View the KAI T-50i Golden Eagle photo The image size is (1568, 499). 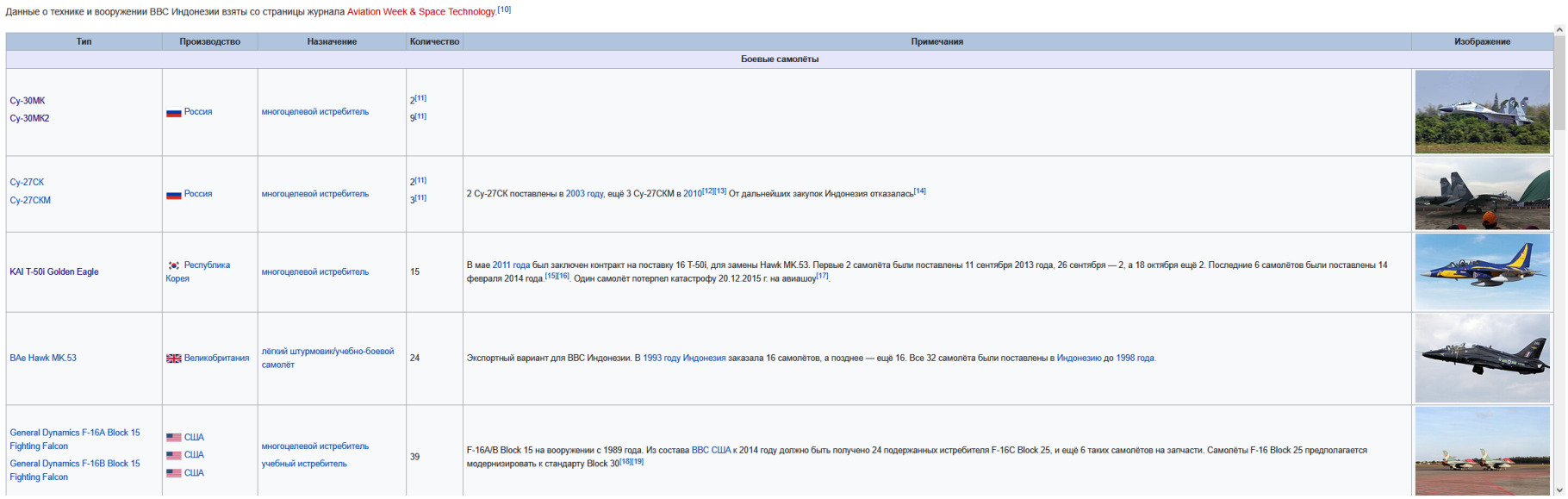click(x=1482, y=272)
